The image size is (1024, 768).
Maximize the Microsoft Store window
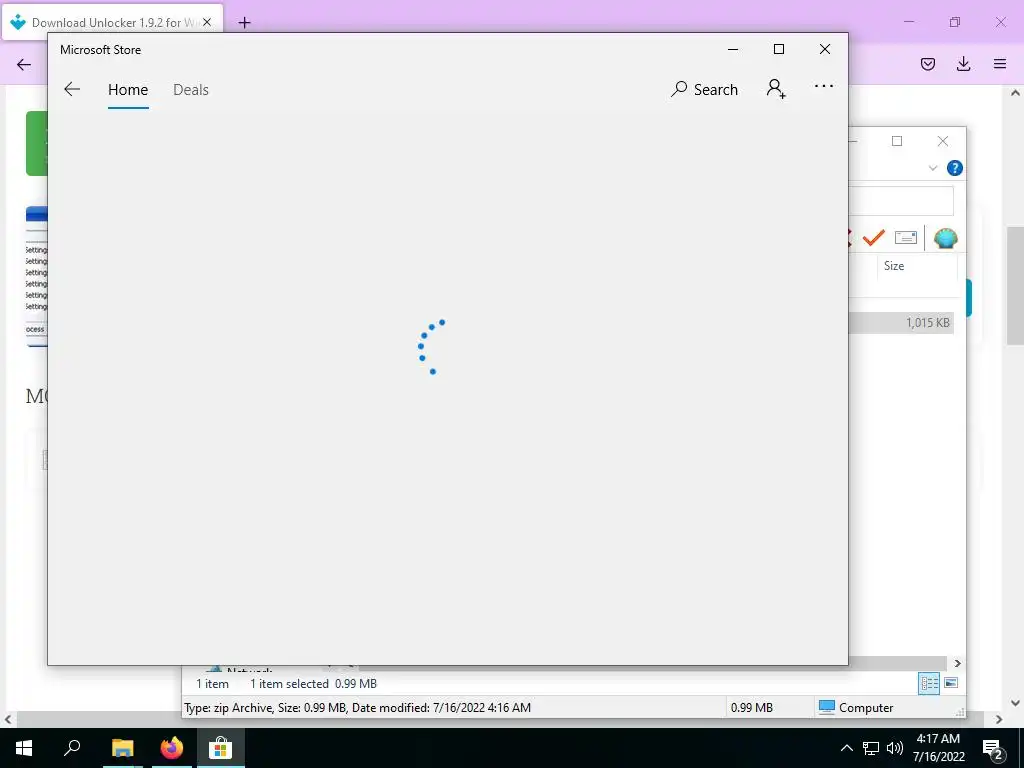(x=778, y=50)
